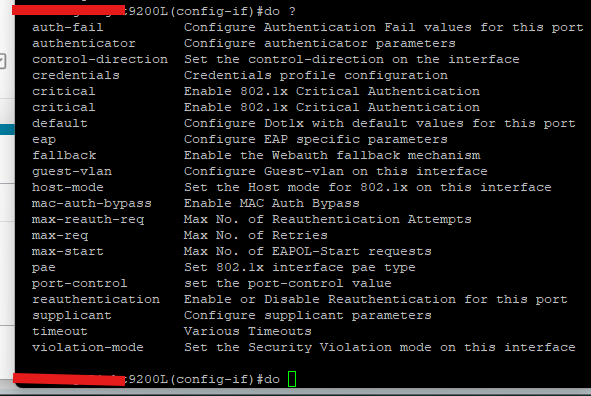Select the authenticator command text
Image resolution: width=591 pixels, height=396 pixels.
(84, 43)
